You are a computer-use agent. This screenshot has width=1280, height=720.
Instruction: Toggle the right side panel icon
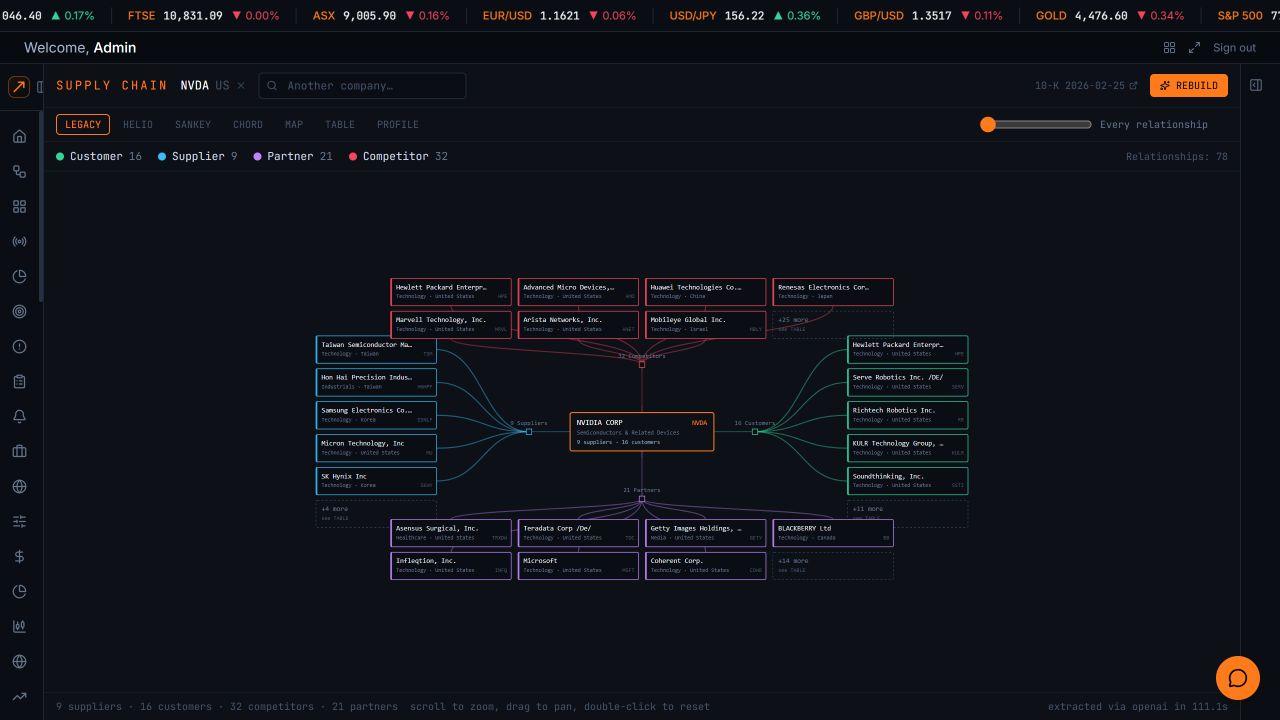tap(1256, 85)
